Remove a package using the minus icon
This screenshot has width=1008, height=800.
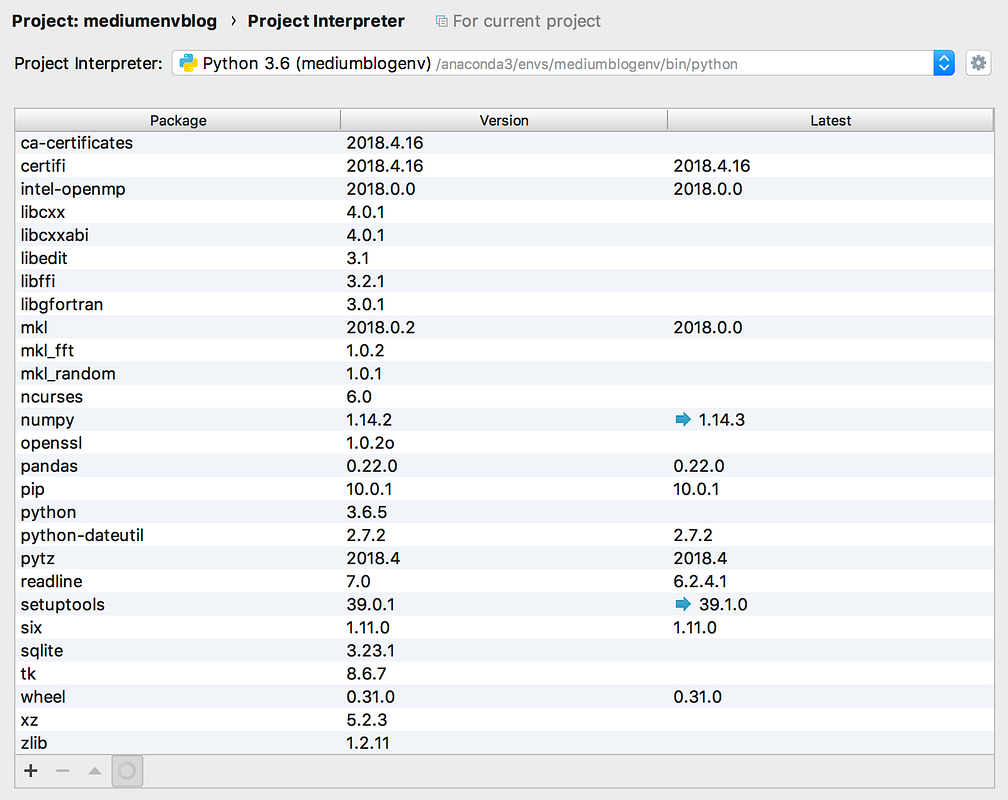[61, 770]
